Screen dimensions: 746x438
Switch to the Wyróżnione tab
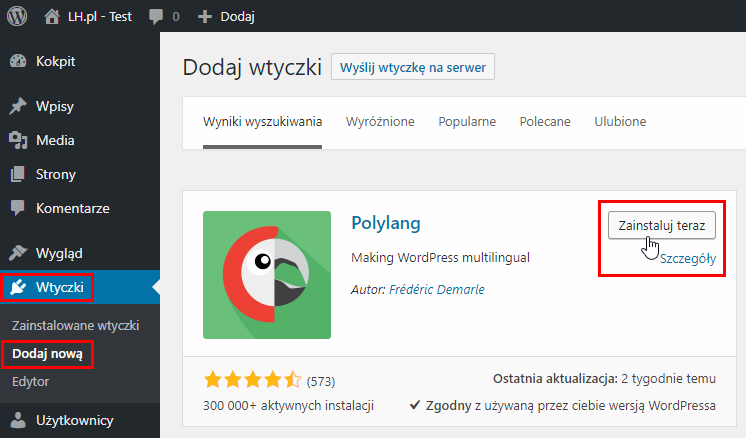[380, 122]
